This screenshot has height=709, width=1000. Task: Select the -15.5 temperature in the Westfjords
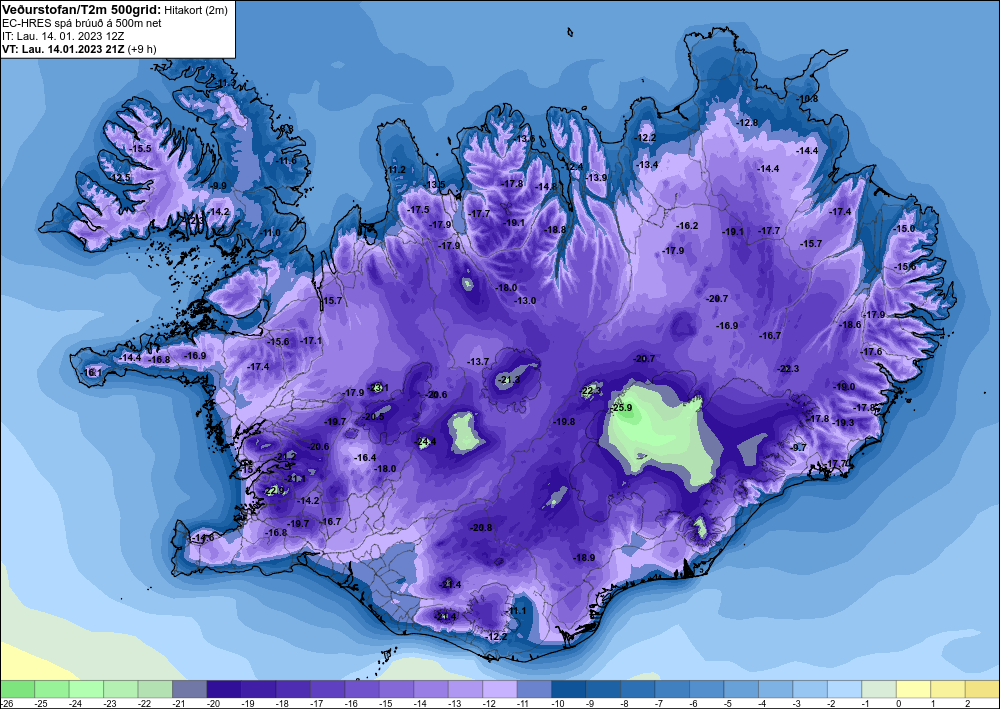(x=140, y=149)
